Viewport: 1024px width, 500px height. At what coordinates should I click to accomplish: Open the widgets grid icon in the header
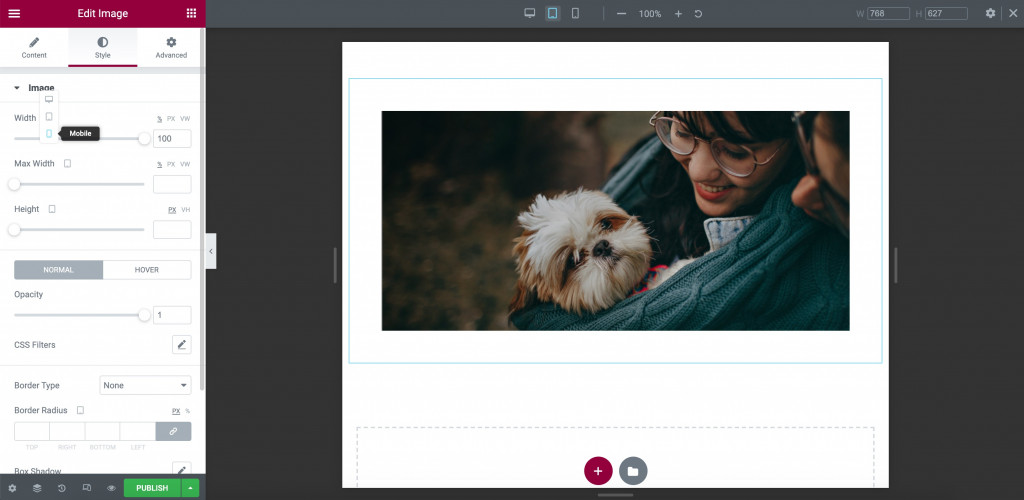click(191, 13)
